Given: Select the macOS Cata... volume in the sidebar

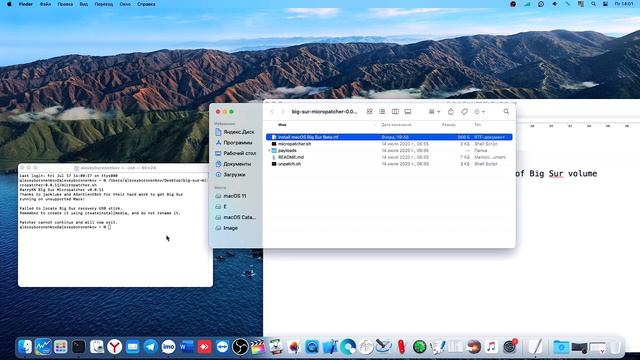Looking at the screenshot, I should click(236, 217).
